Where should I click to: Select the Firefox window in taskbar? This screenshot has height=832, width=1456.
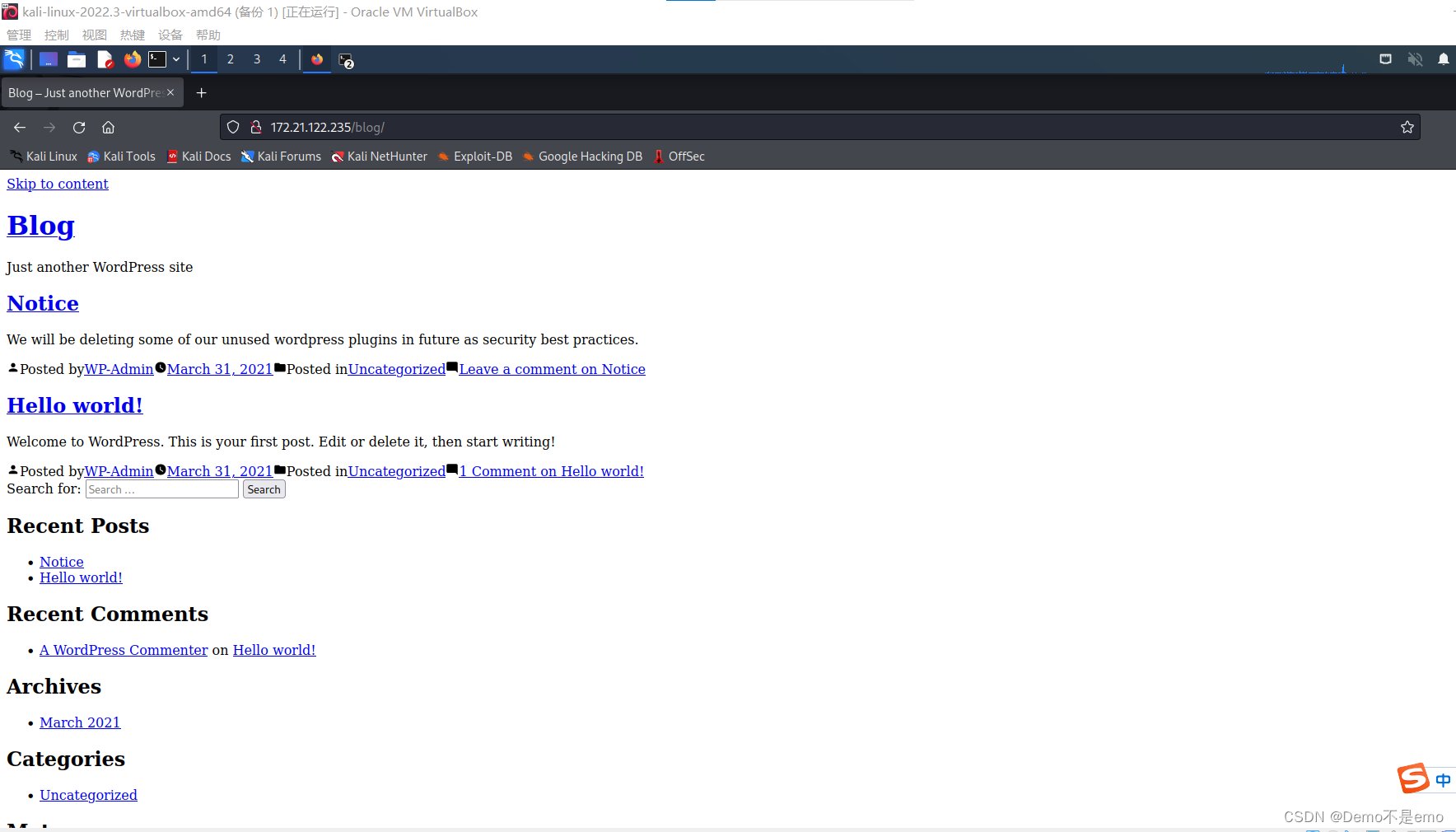(317, 59)
